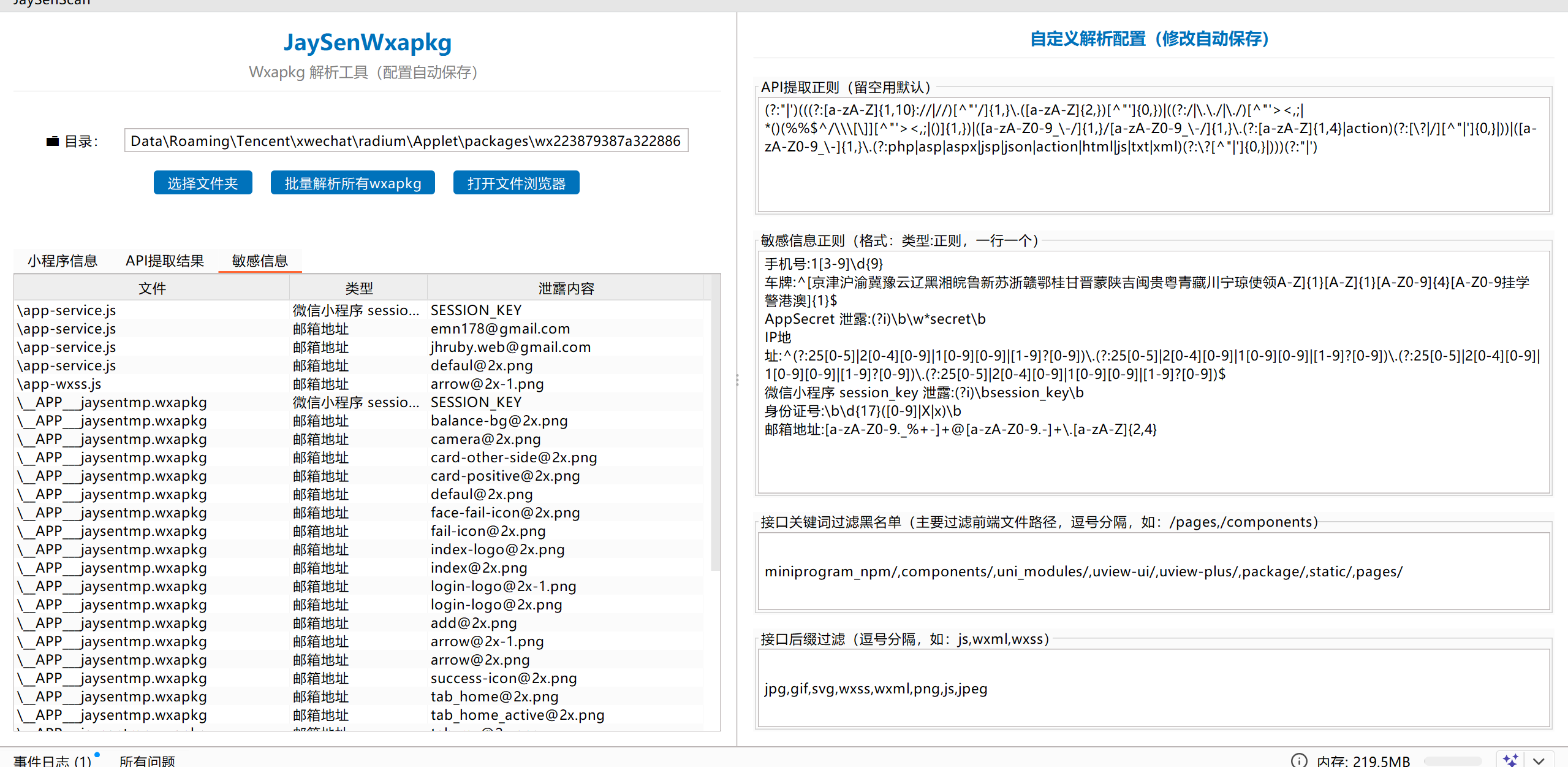Click the memory info circle icon
This screenshot has width=1568, height=767.
1298,760
